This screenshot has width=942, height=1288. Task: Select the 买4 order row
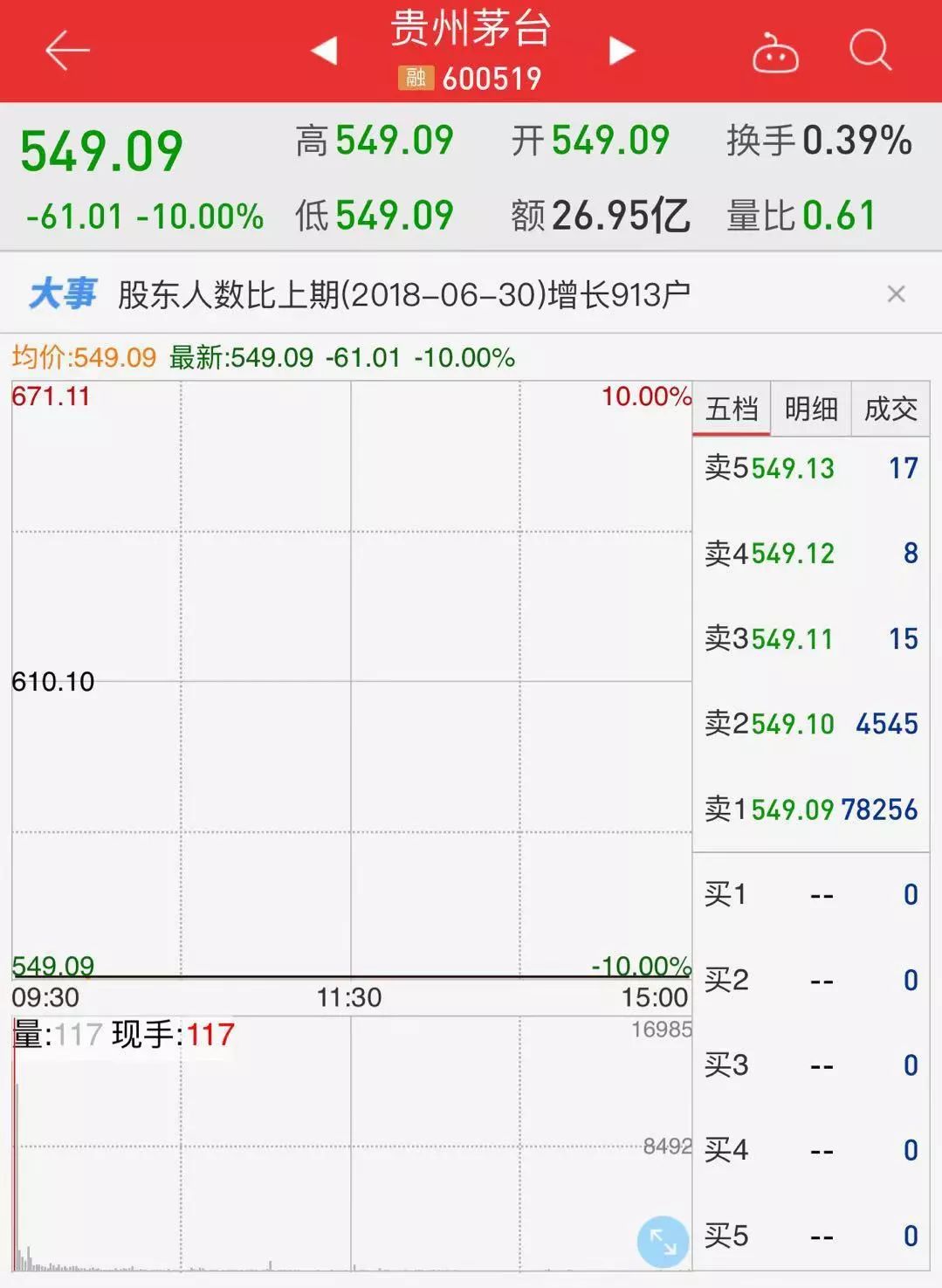click(811, 1150)
